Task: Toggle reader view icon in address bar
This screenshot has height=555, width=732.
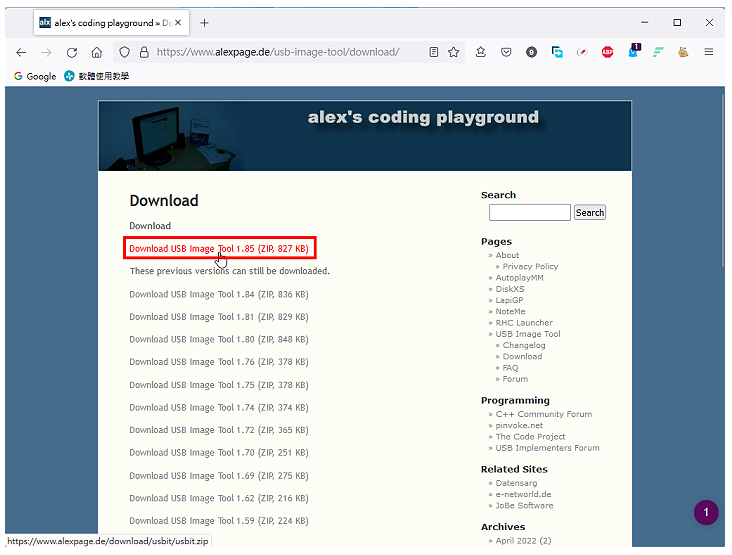Action: click(434, 52)
